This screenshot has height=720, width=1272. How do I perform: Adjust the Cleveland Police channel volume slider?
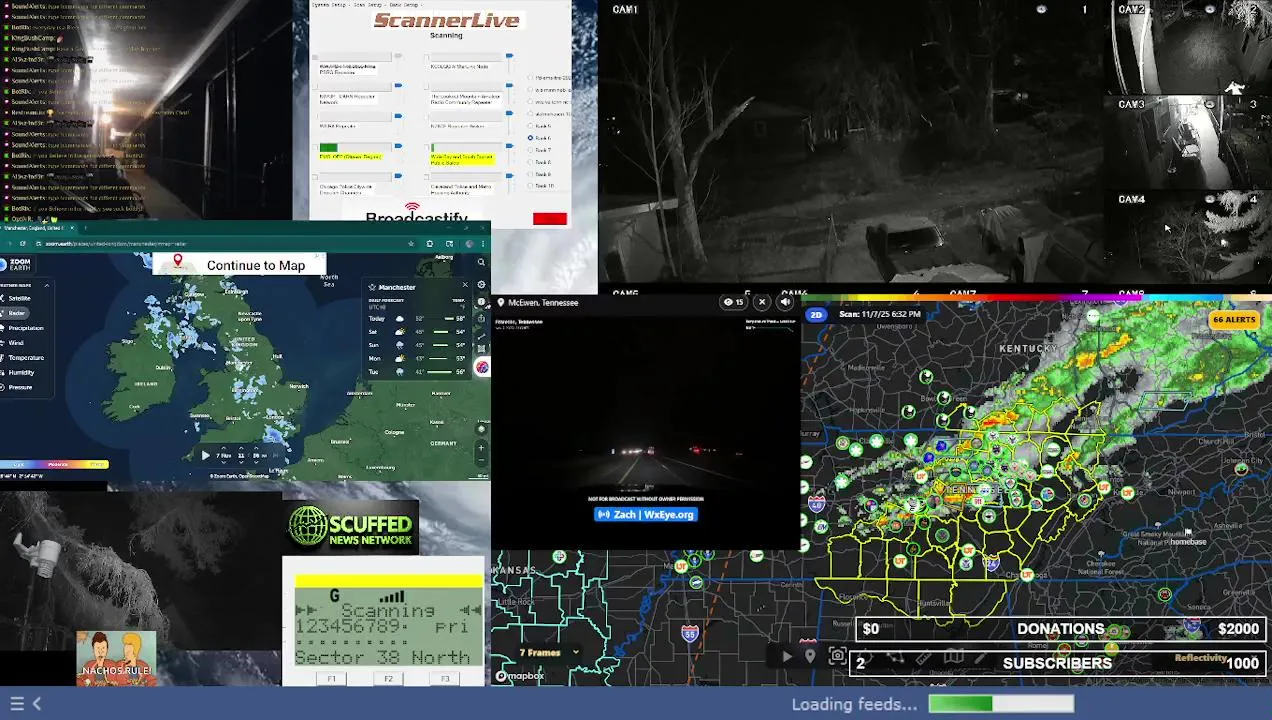click(x=509, y=177)
